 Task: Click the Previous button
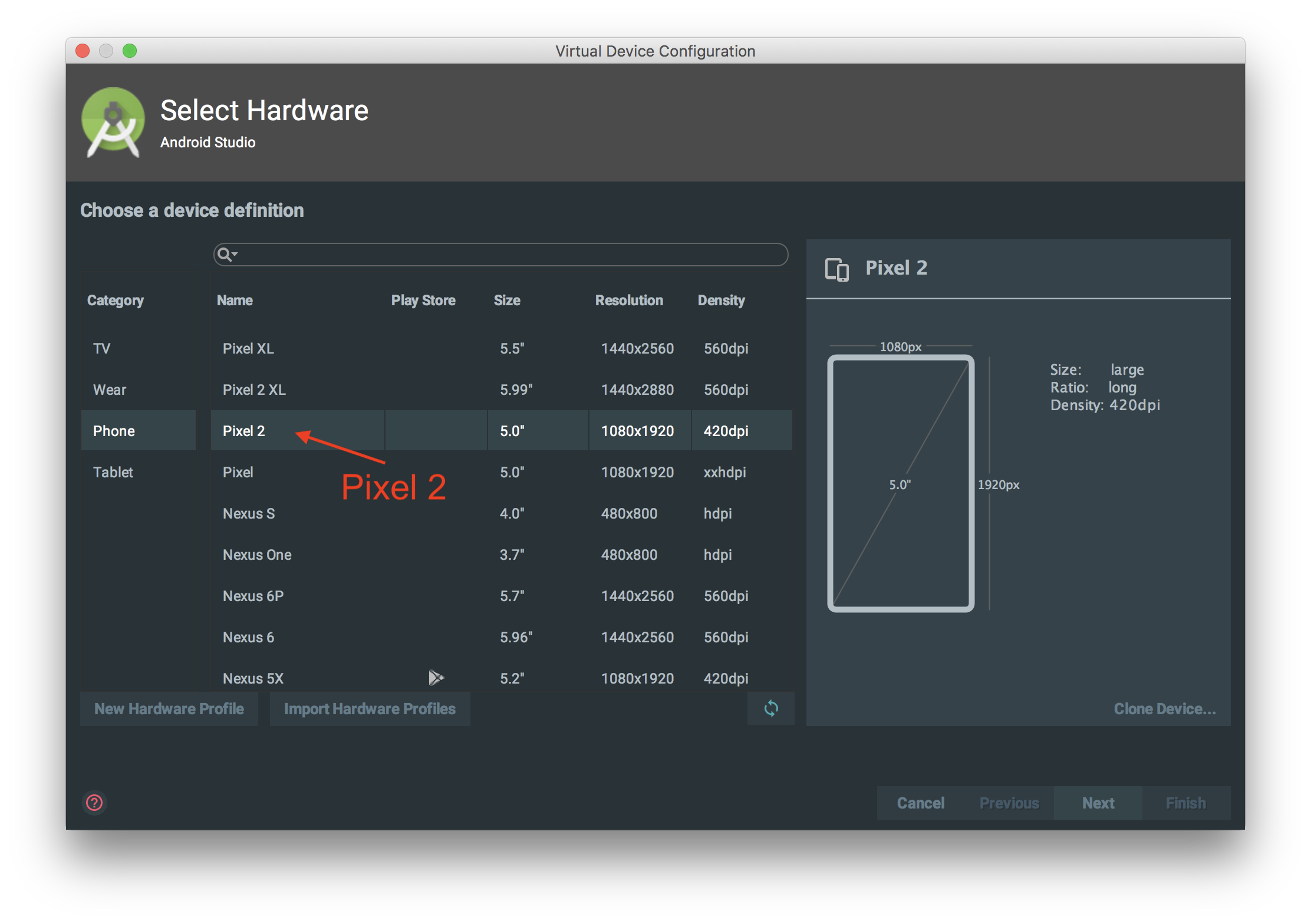1009,803
